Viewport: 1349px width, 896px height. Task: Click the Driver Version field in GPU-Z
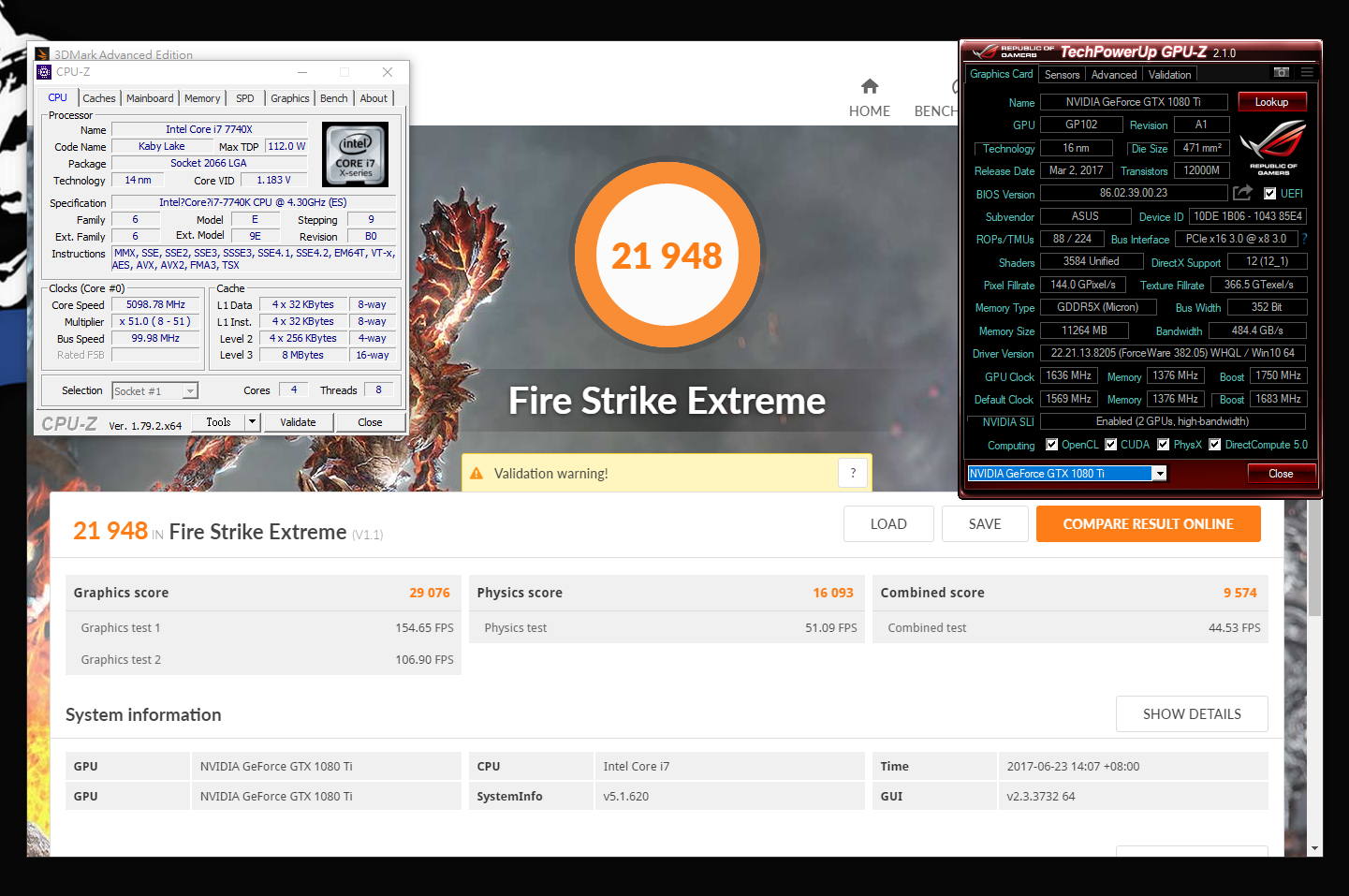[1173, 353]
